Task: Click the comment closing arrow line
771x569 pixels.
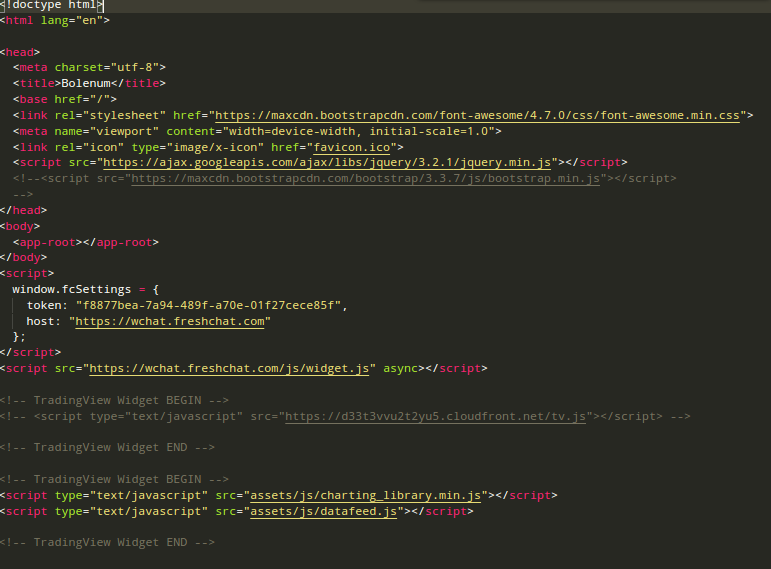Action: tap(23, 194)
